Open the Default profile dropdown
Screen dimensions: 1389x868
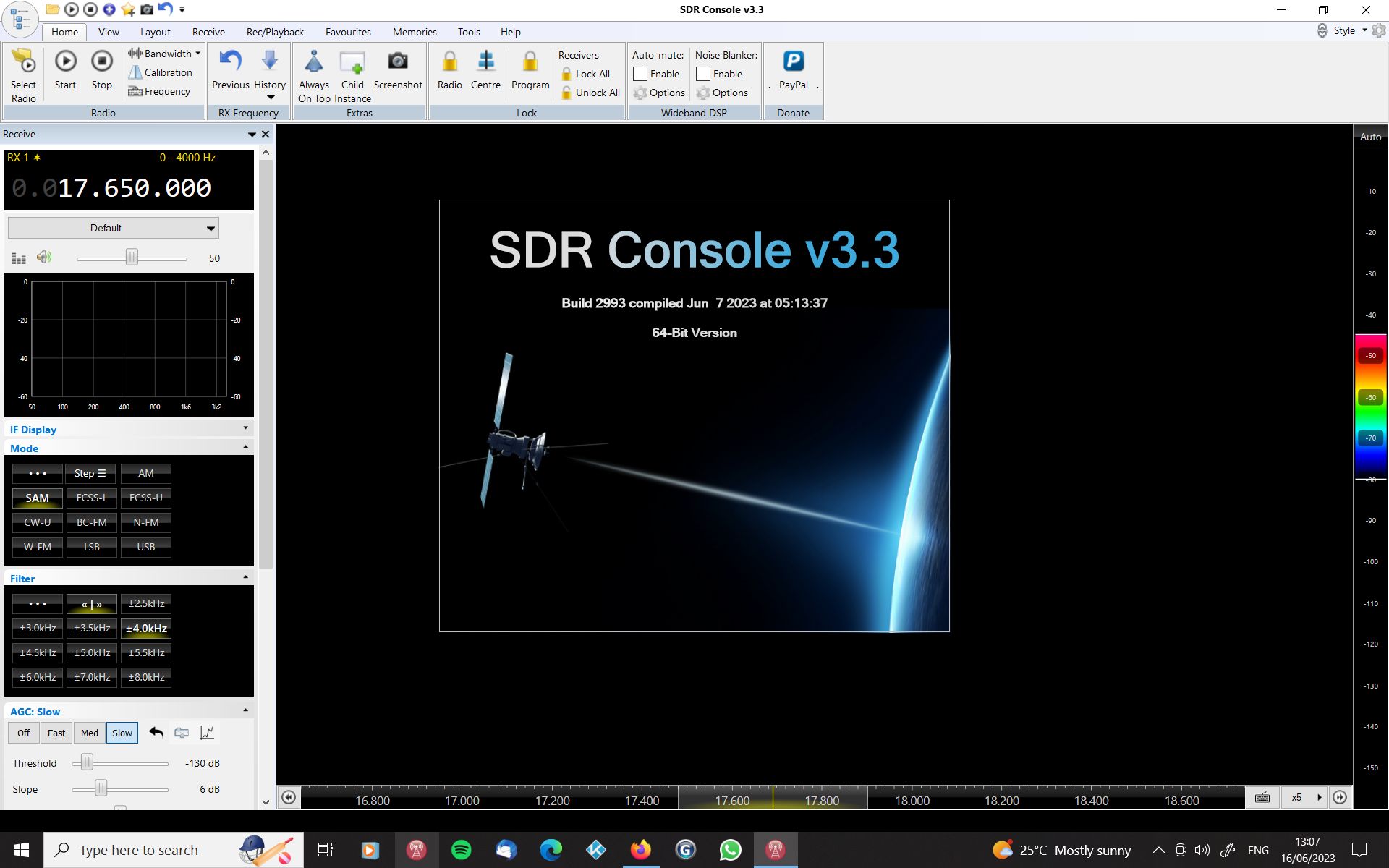pos(113,228)
